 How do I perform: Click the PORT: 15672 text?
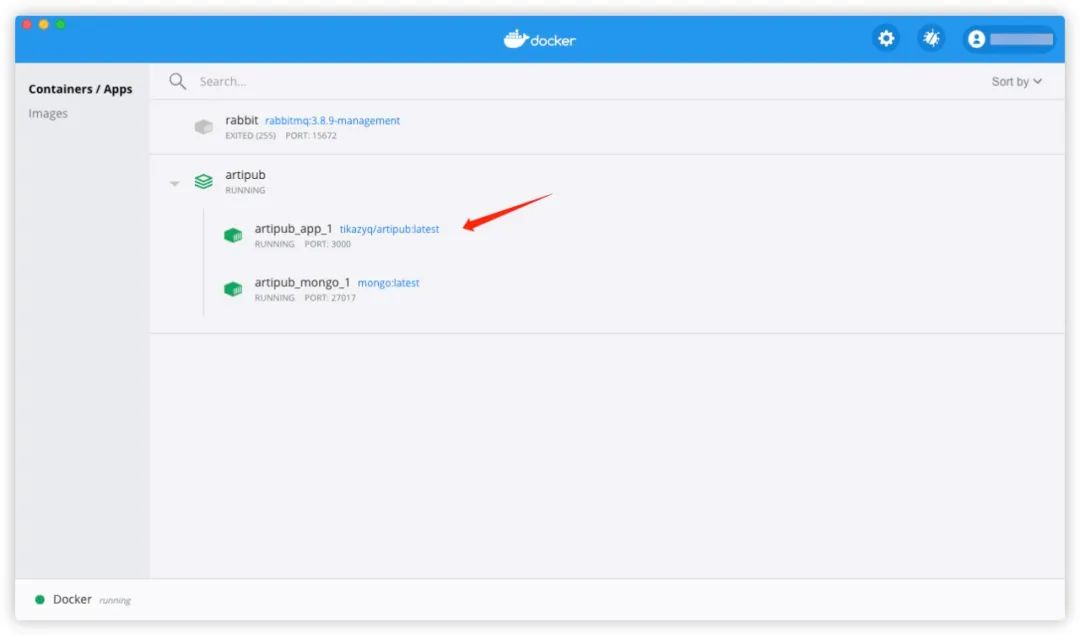311,136
